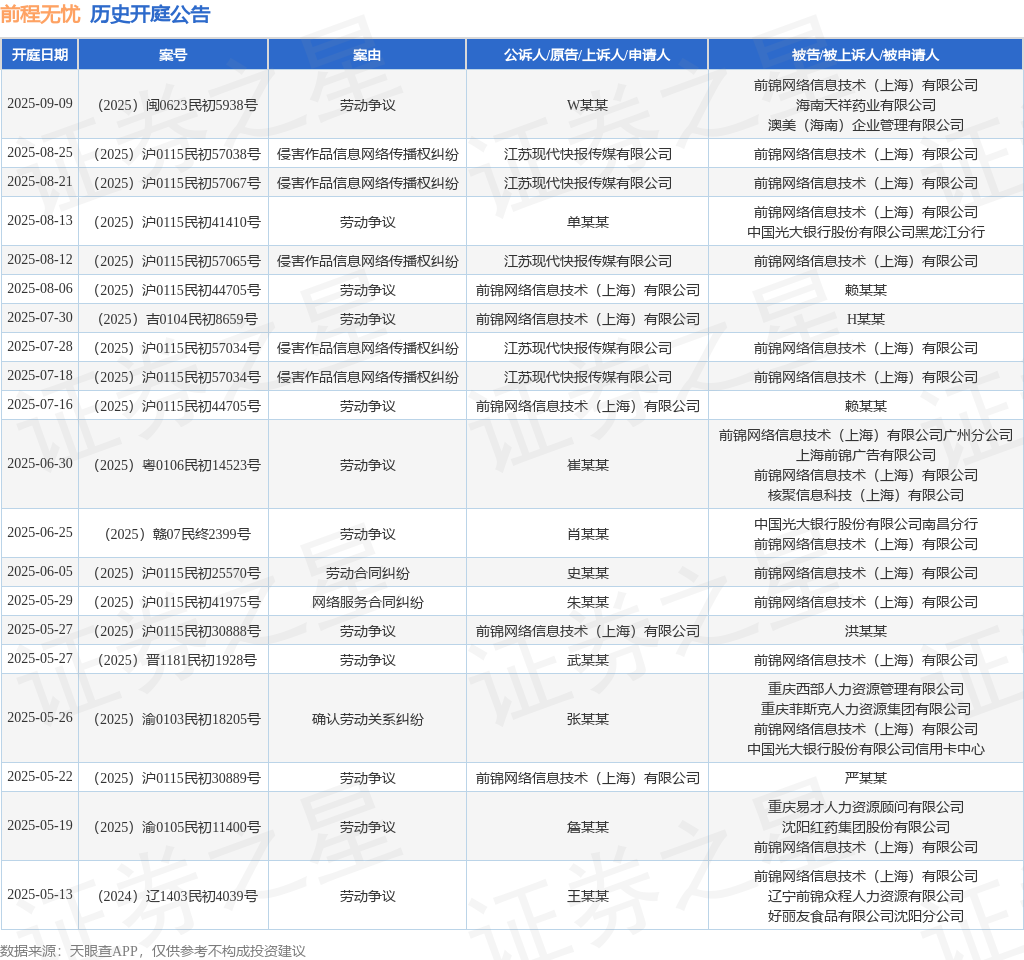Viewport: 1024px width, 960px height.
Task: Click plaintiff 武某某
Action: point(587,660)
